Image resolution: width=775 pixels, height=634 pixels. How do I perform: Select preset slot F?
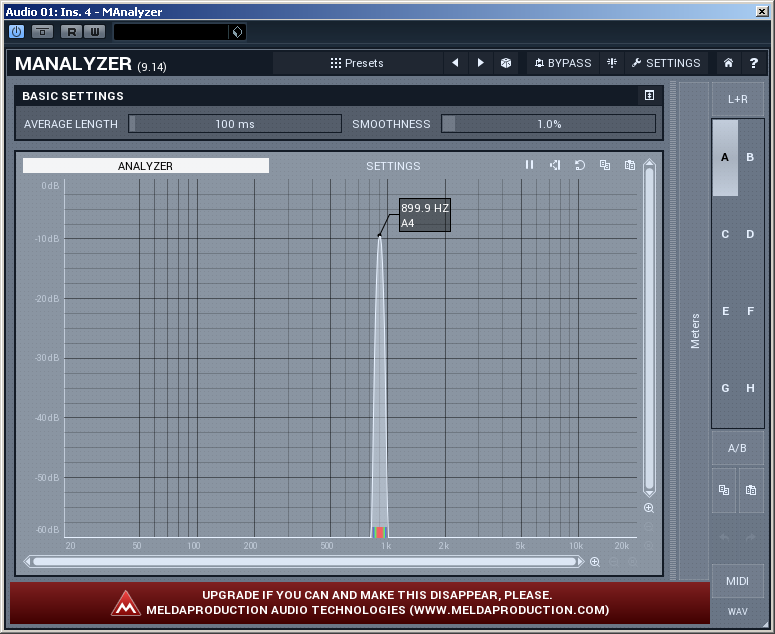point(750,311)
